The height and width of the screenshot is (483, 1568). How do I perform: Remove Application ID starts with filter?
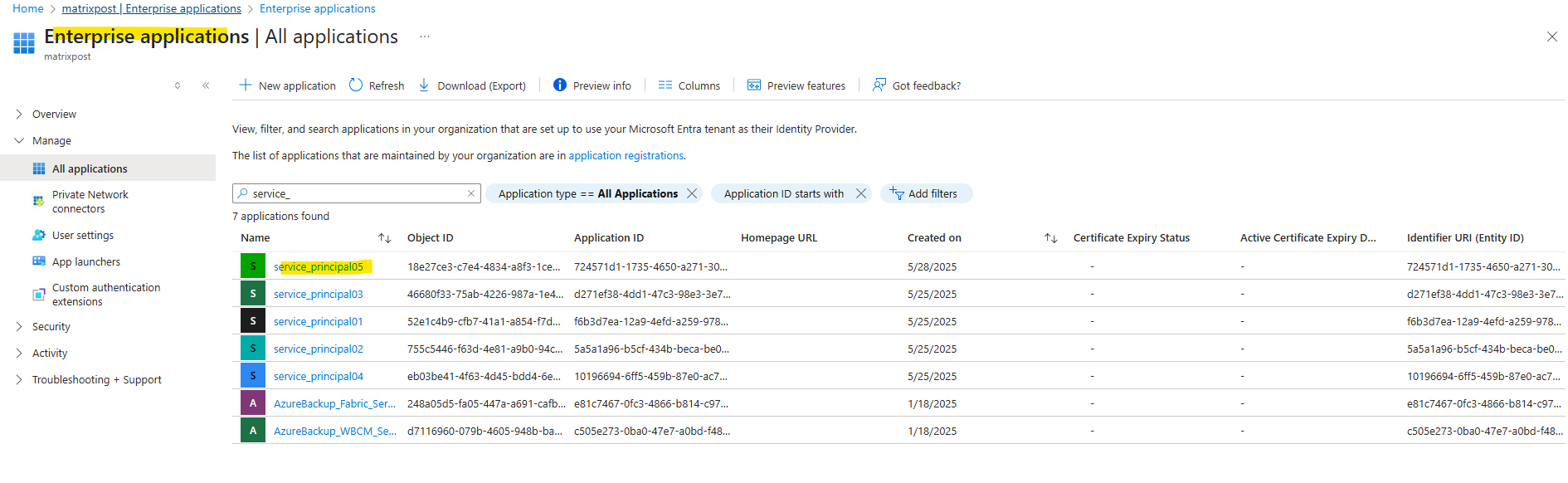click(x=861, y=193)
